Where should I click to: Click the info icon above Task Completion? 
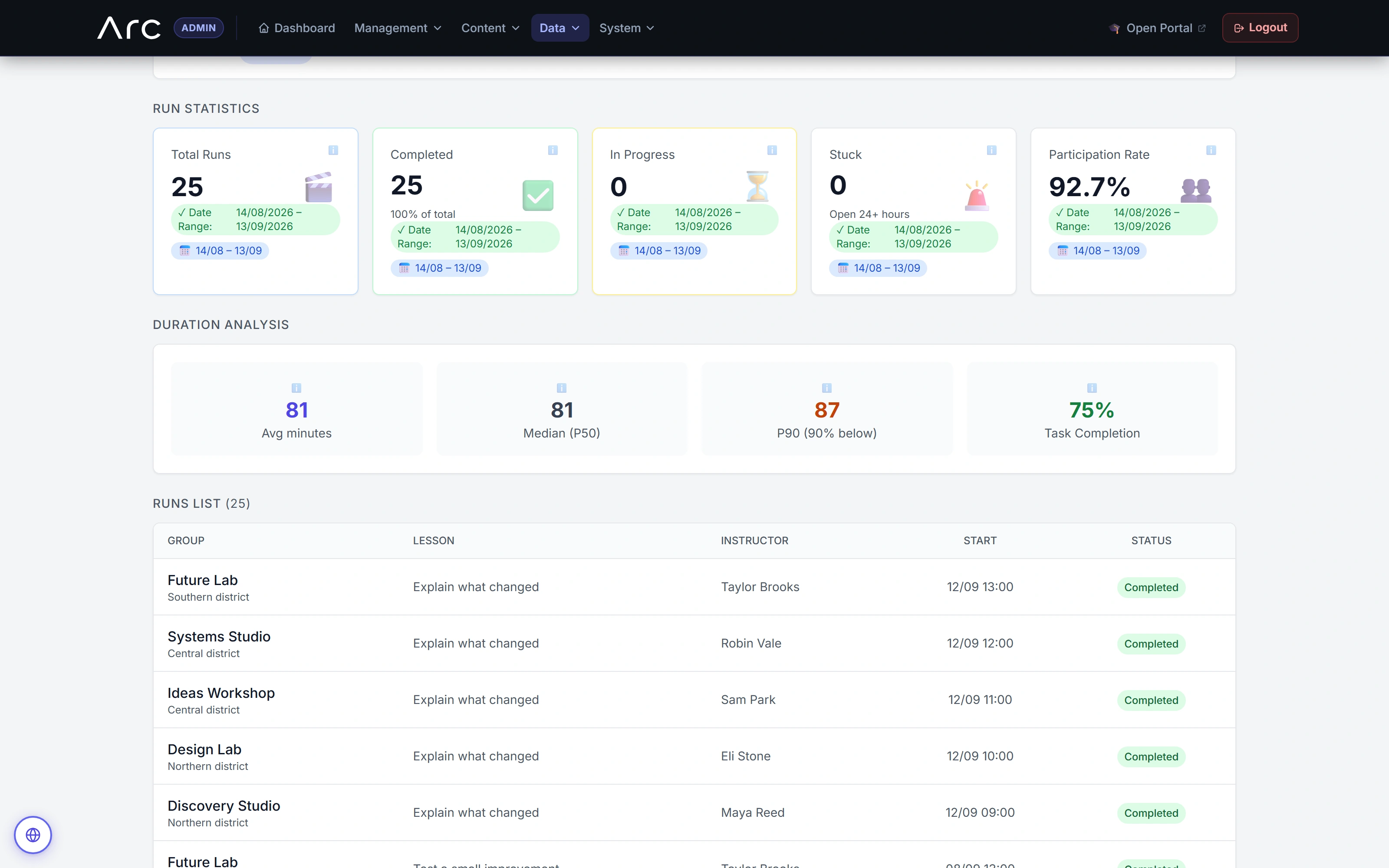click(x=1092, y=388)
